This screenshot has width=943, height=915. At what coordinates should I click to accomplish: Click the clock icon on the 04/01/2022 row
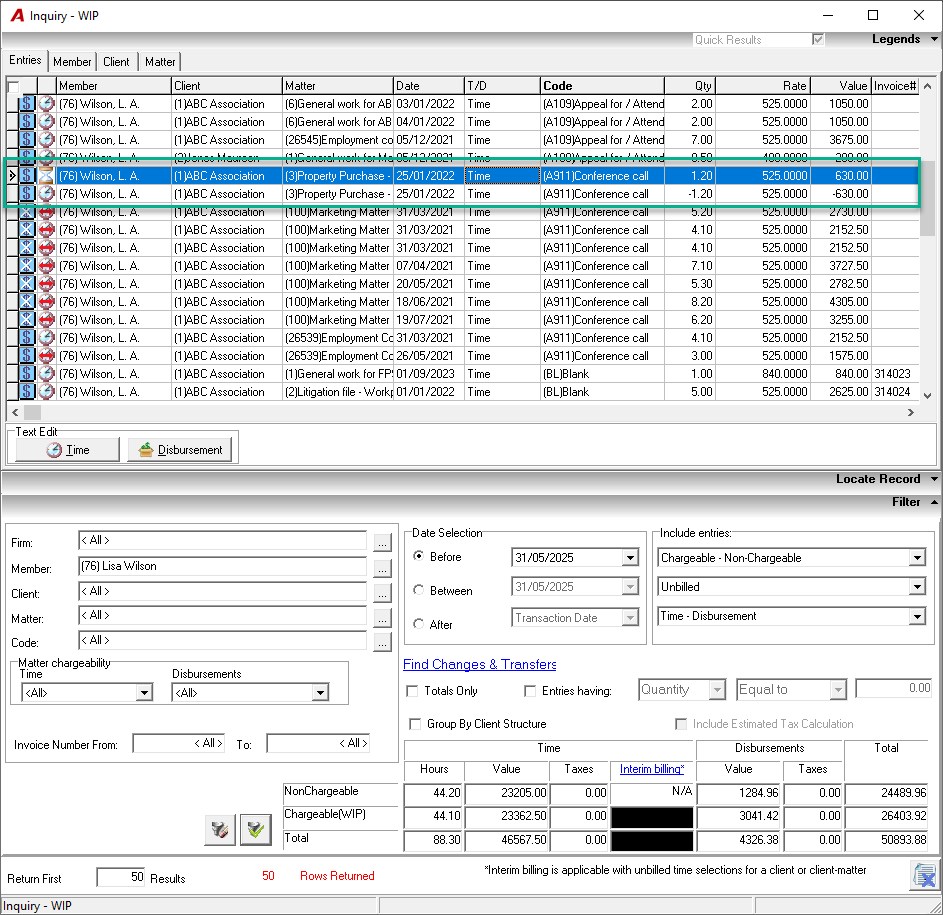[46, 122]
